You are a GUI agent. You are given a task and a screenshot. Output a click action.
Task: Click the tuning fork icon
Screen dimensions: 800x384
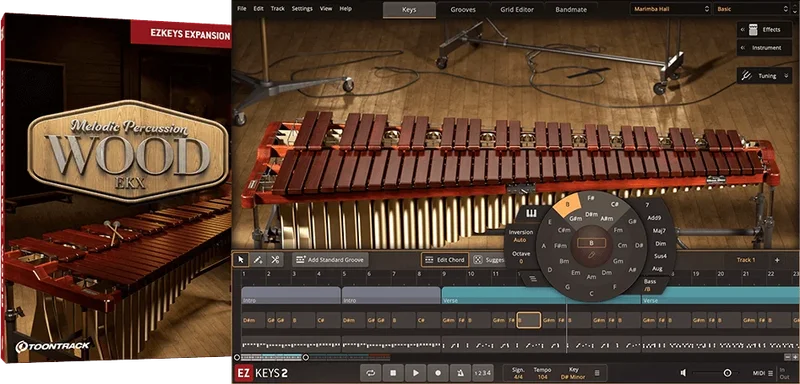tap(746, 76)
